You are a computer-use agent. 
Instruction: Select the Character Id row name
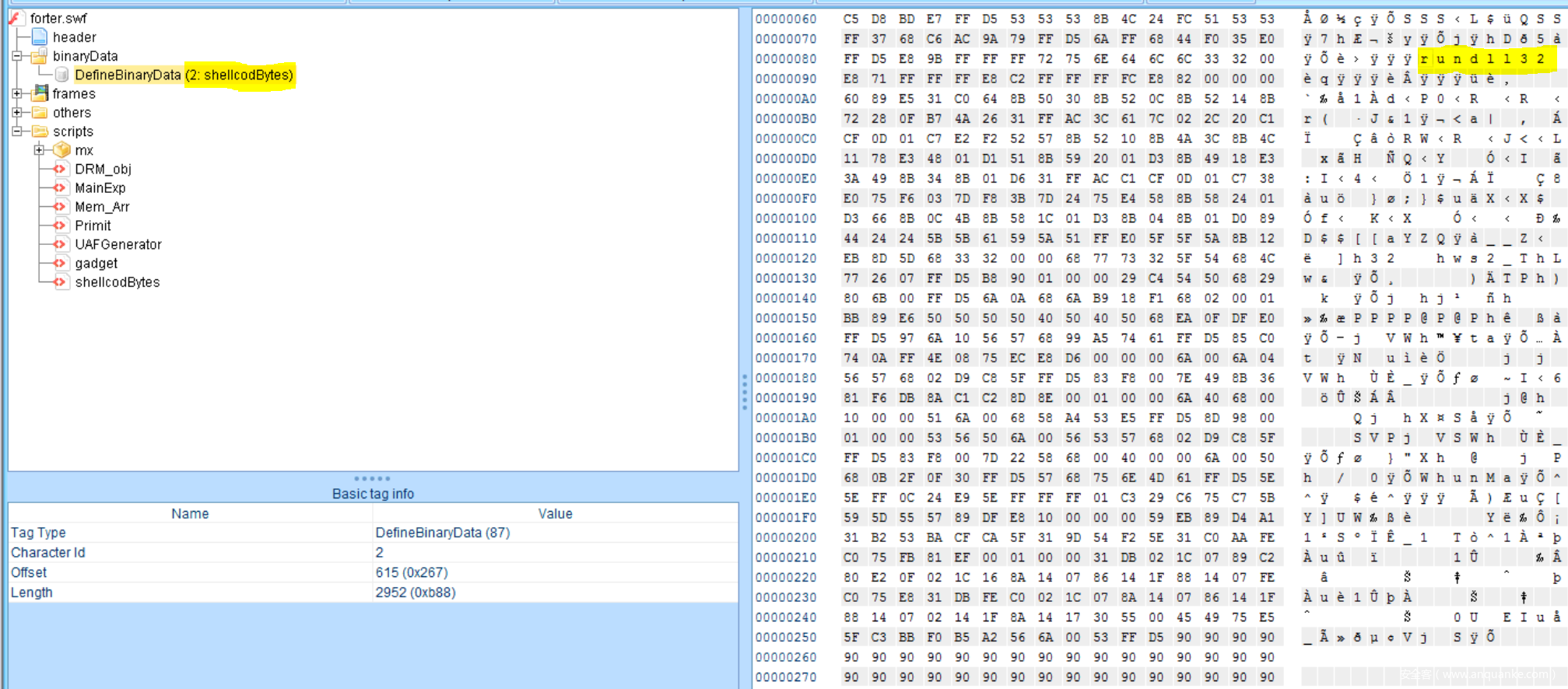47,552
